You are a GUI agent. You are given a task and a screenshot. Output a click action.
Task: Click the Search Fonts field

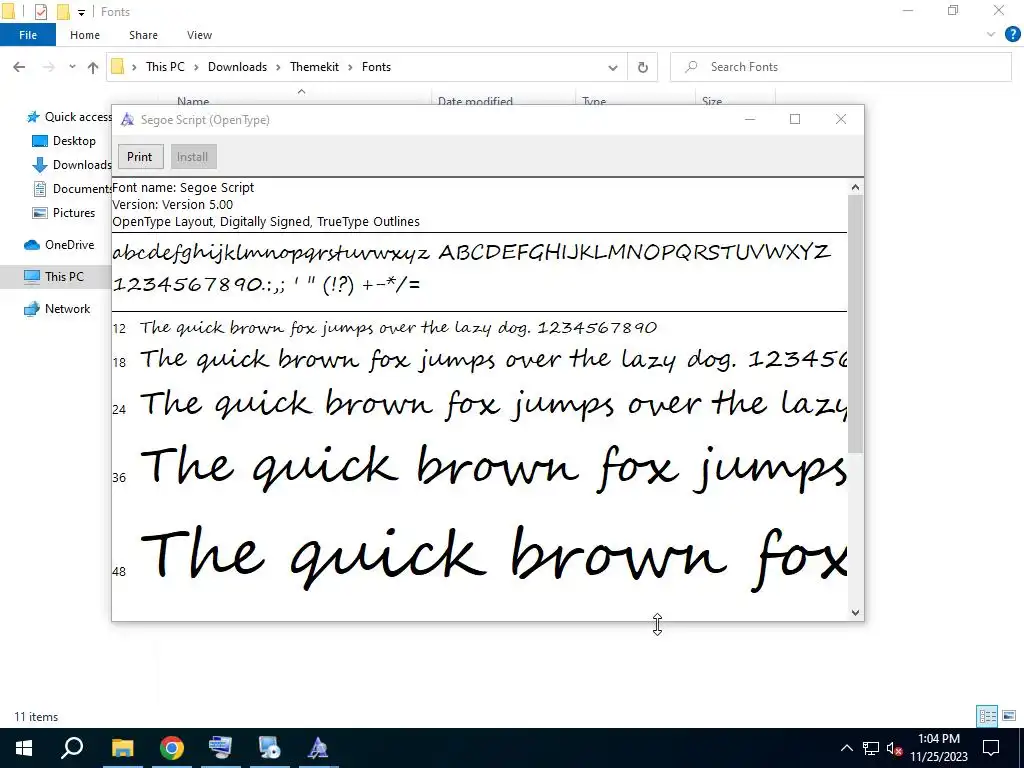tap(840, 67)
